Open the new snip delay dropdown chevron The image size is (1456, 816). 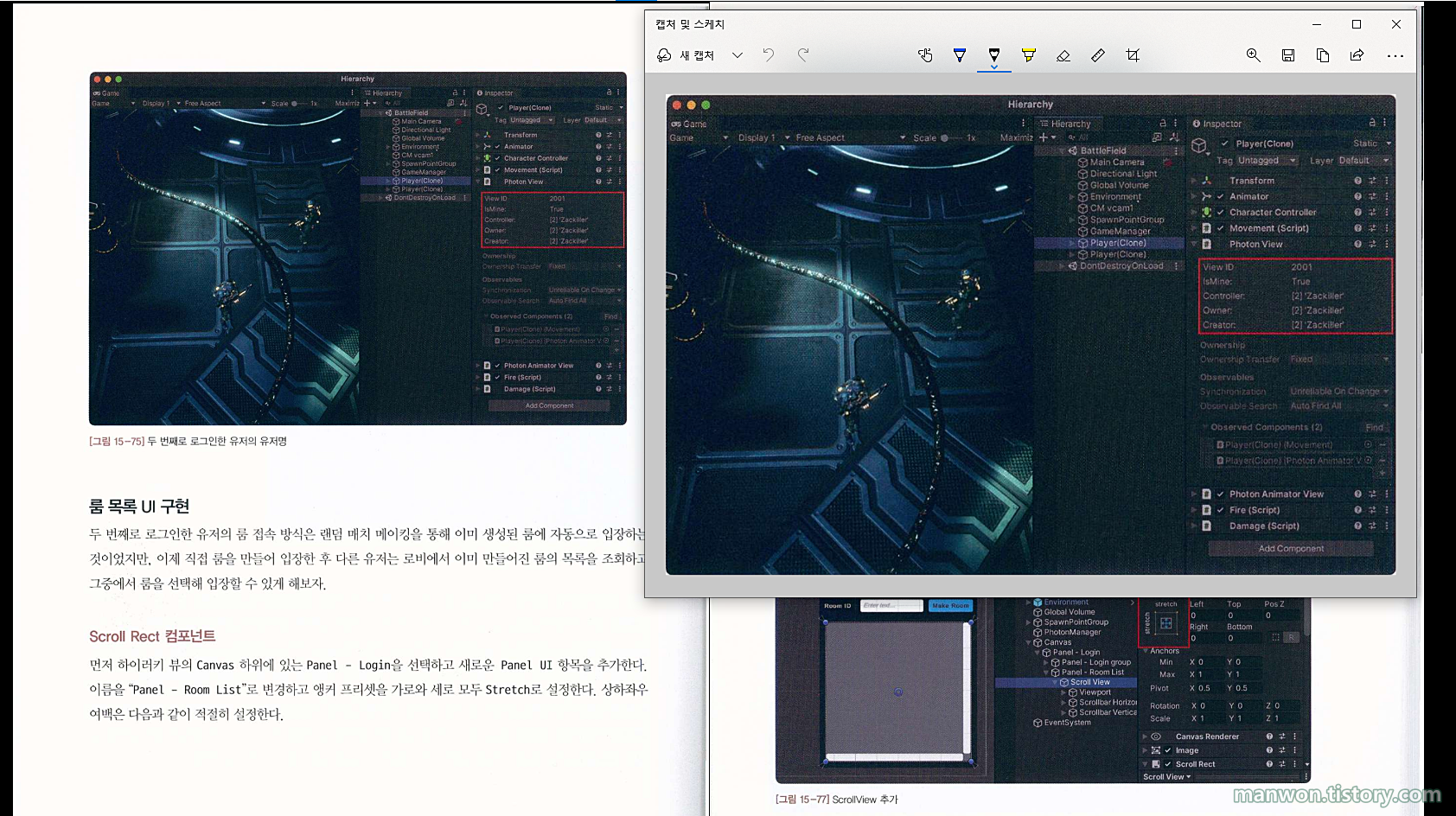click(738, 55)
